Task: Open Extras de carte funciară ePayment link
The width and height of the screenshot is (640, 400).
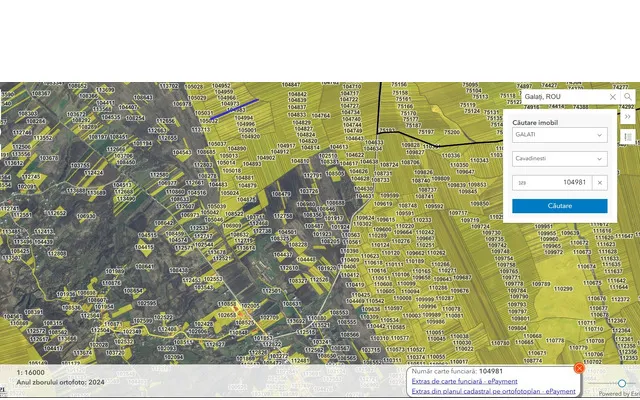Action: (x=464, y=381)
